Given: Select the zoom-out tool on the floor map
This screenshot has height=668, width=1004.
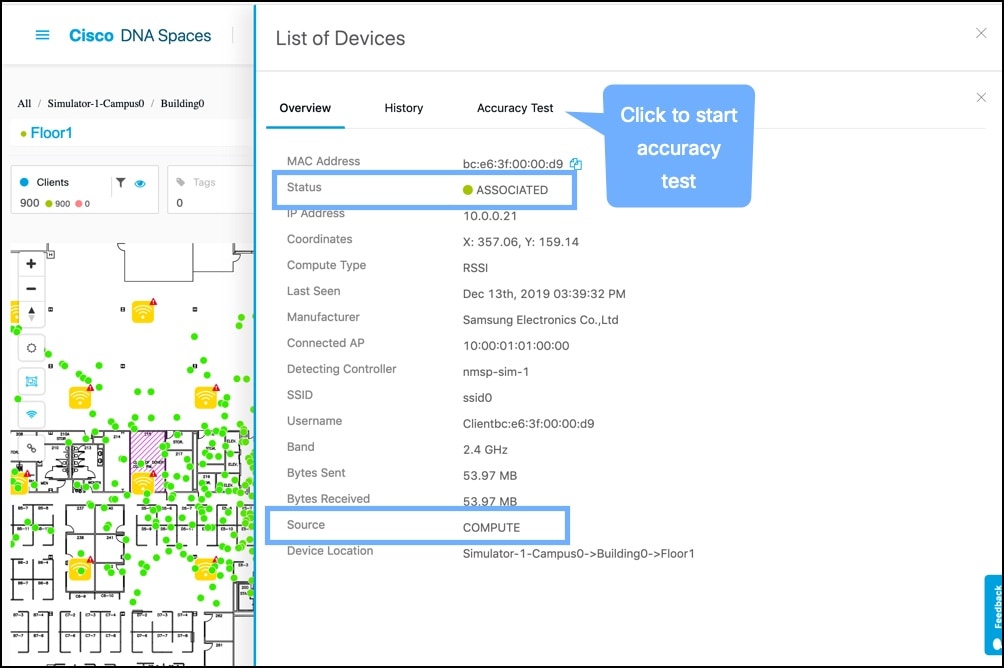Looking at the screenshot, I should [31, 288].
